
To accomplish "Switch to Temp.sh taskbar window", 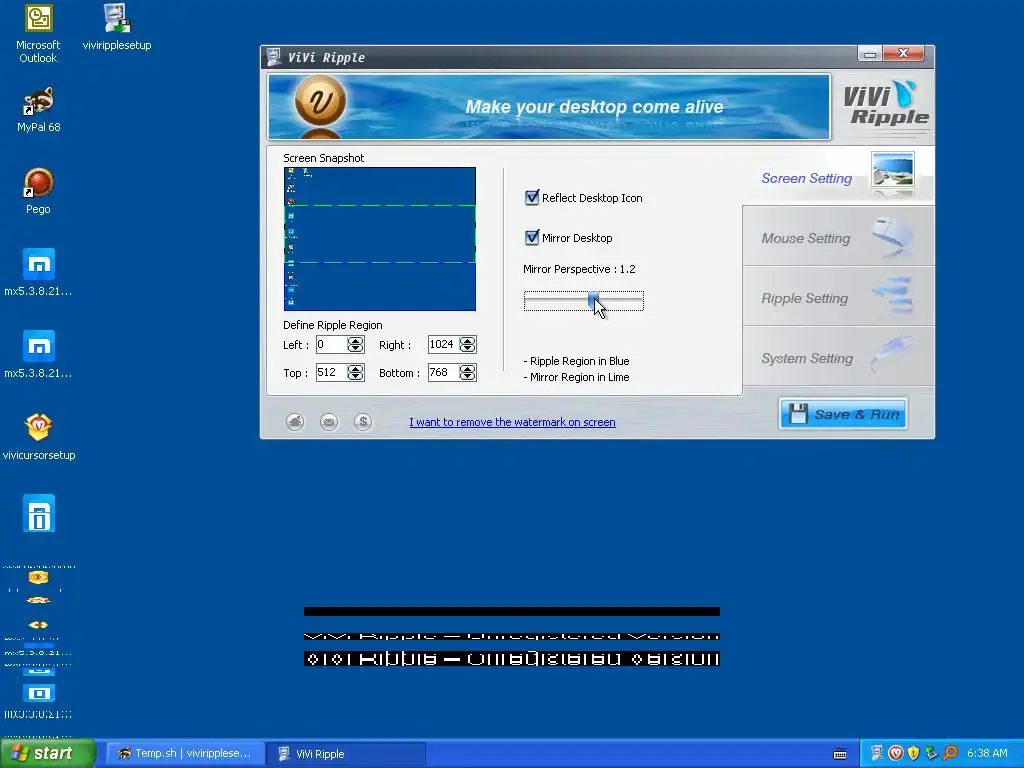I will click(x=185, y=754).
